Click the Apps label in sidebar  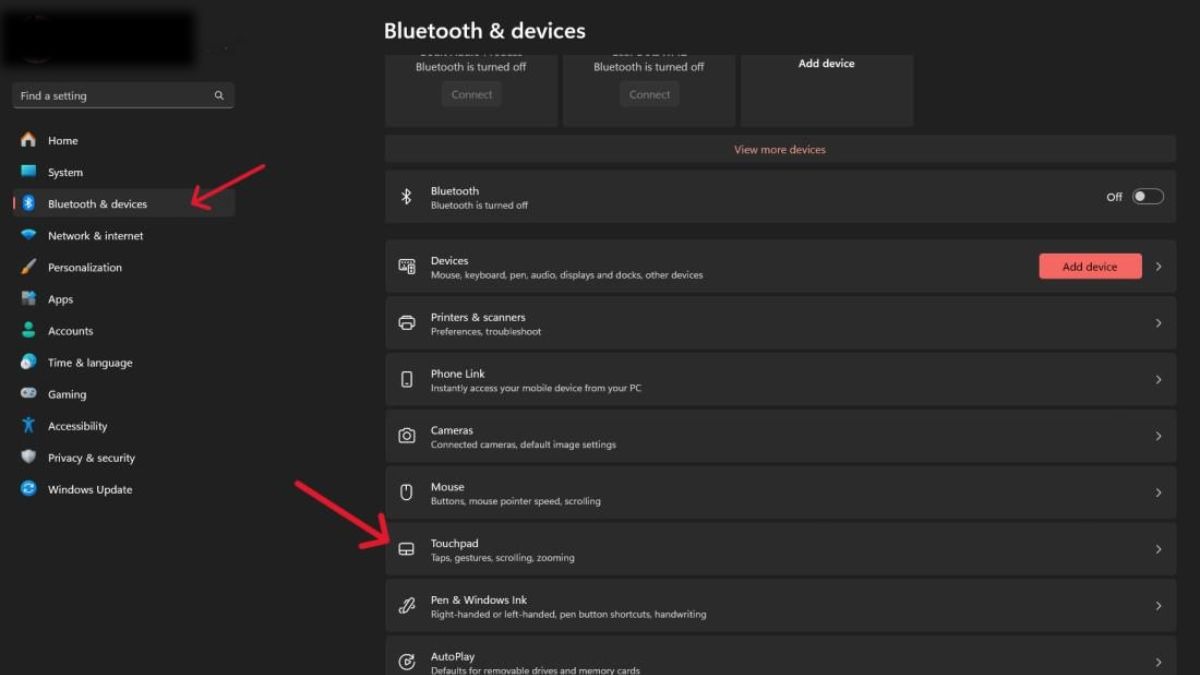tap(61, 299)
